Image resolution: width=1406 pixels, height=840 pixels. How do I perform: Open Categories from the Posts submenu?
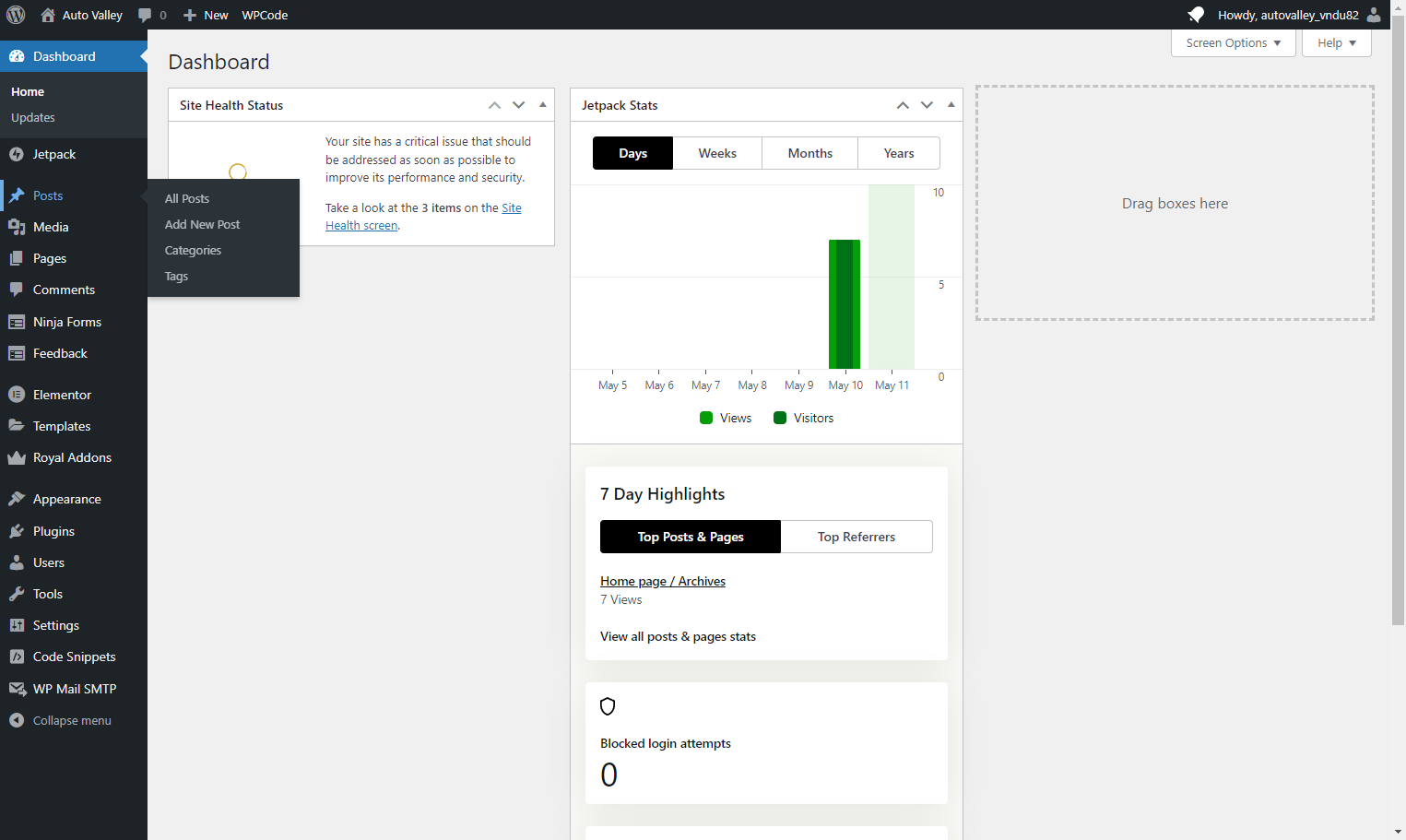(x=194, y=250)
